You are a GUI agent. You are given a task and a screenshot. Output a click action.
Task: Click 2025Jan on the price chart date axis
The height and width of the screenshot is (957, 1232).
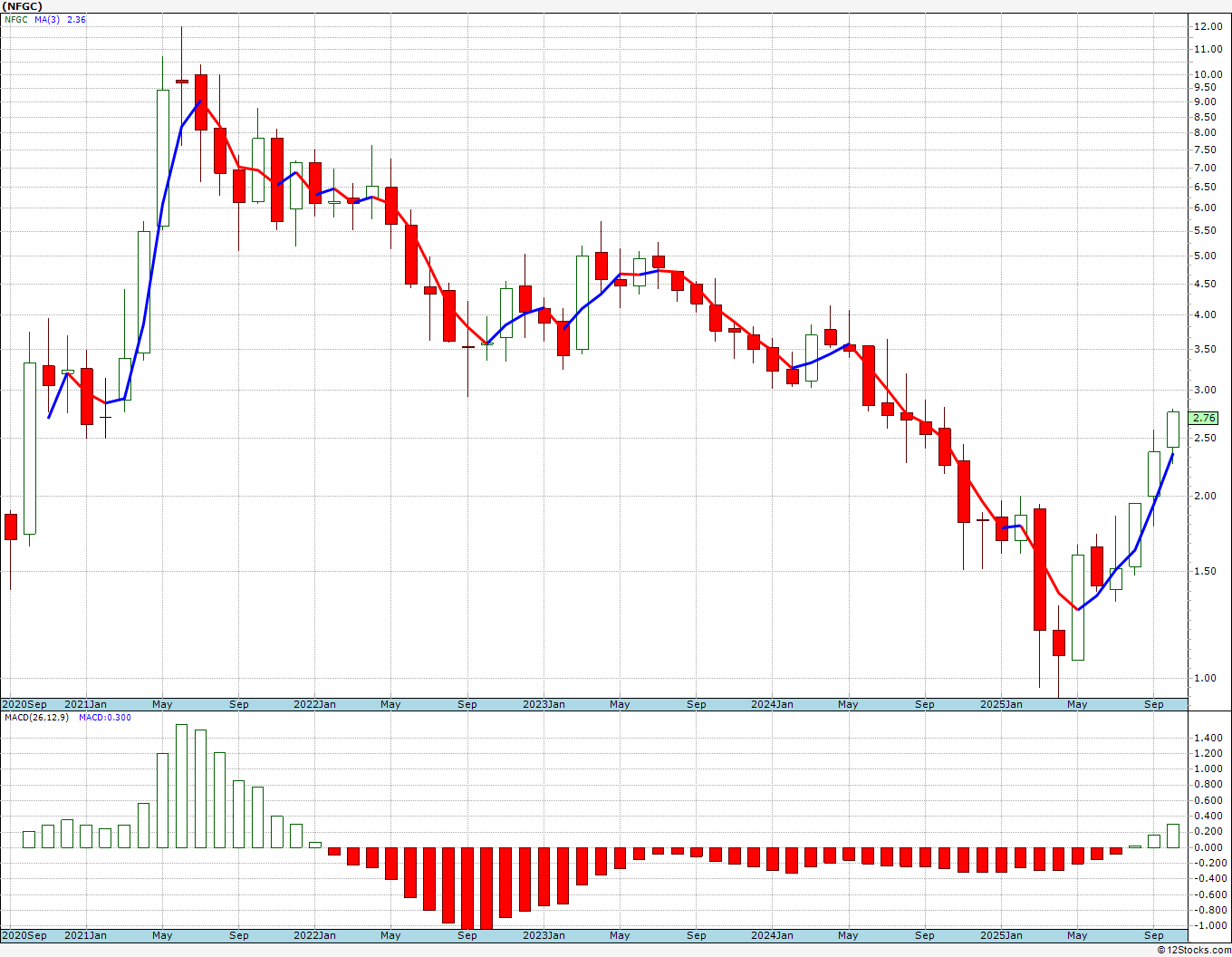pyautogui.click(x=1001, y=704)
